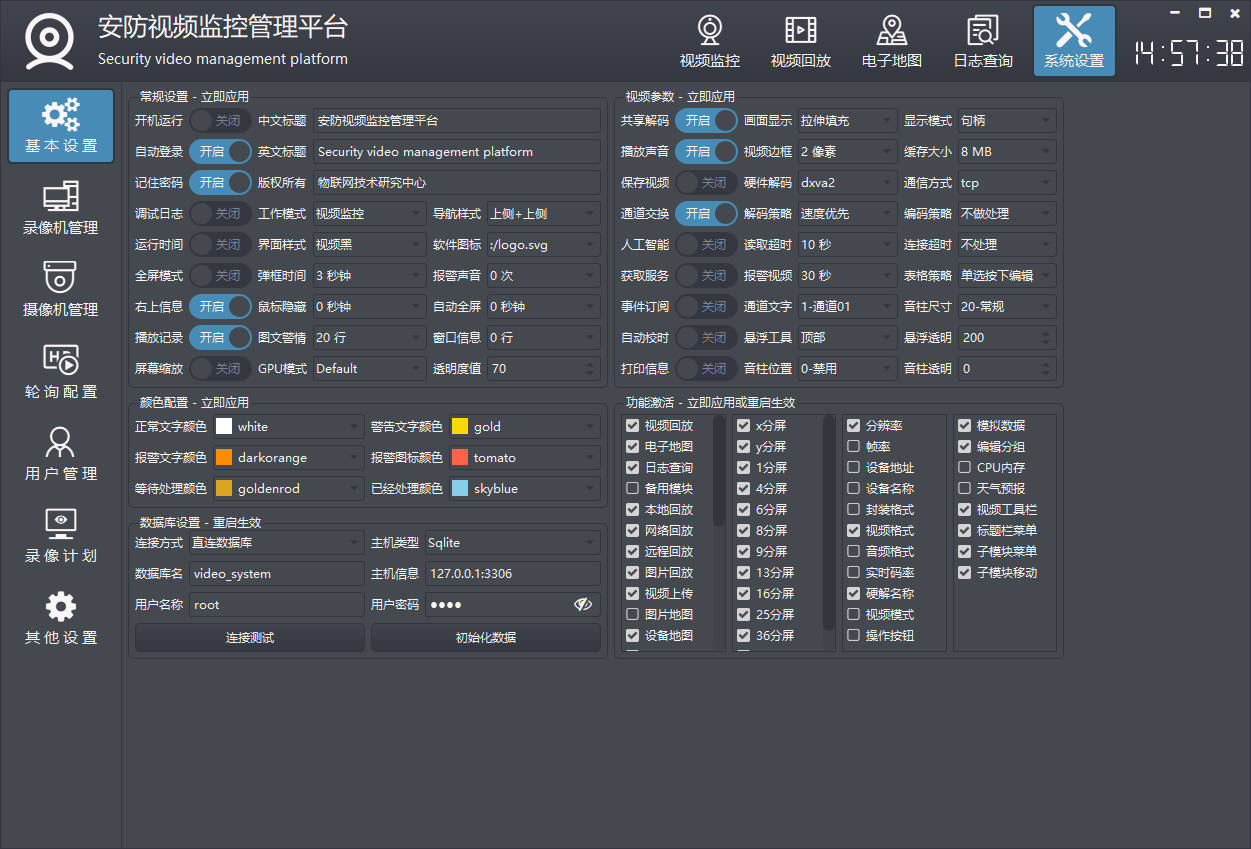Image resolution: width=1251 pixels, height=849 pixels.
Task: Select 摄像机管理 camera management in sidebar
Action: (x=61, y=290)
